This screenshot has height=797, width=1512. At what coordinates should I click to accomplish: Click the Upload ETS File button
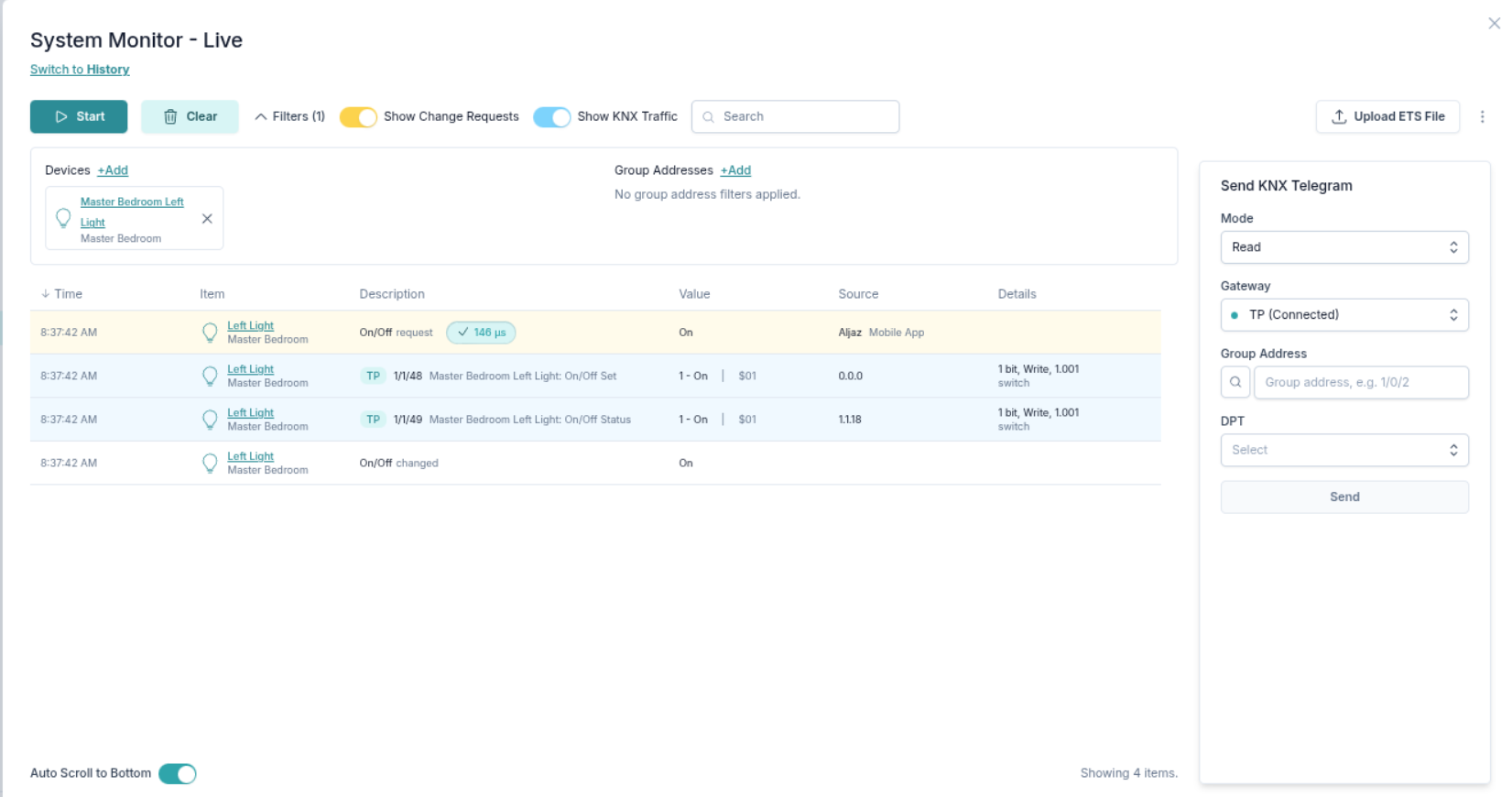click(x=1387, y=116)
